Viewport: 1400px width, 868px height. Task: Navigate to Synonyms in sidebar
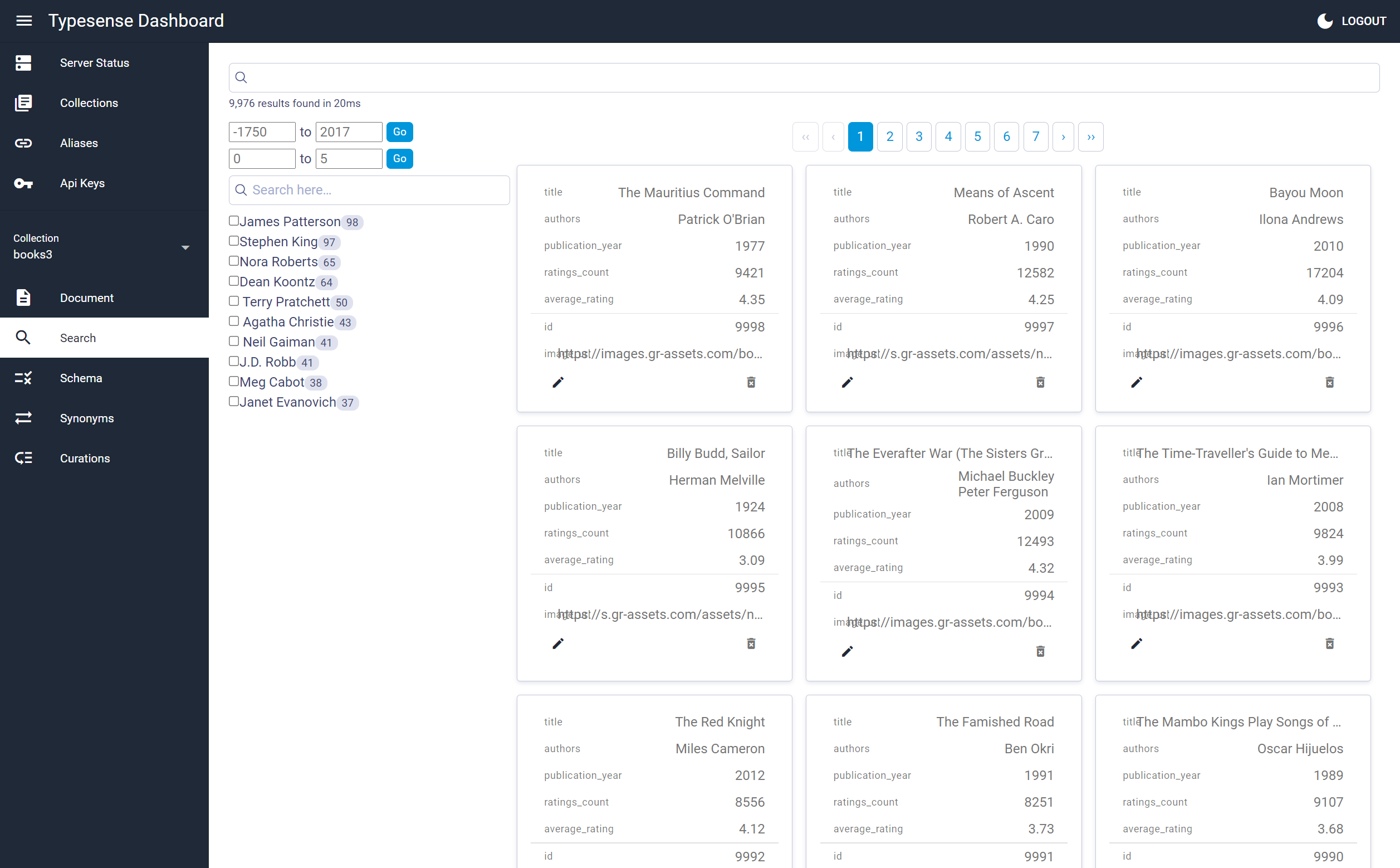pos(87,418)
